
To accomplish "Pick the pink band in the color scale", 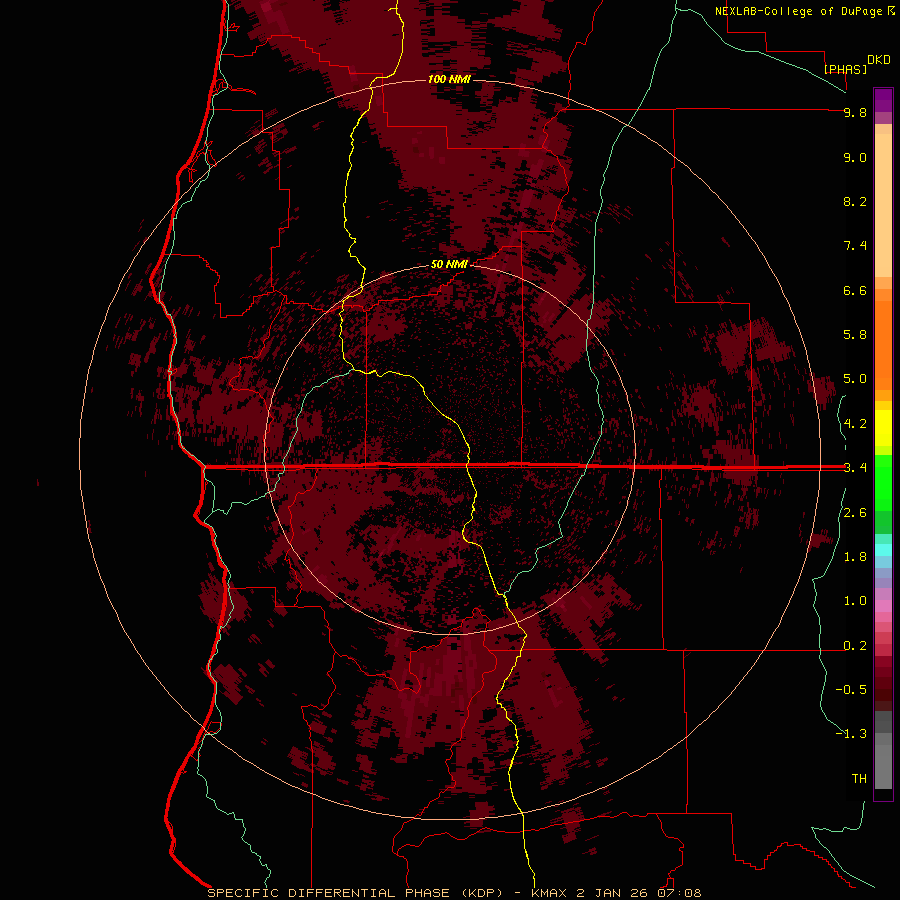I will (883, 606).
